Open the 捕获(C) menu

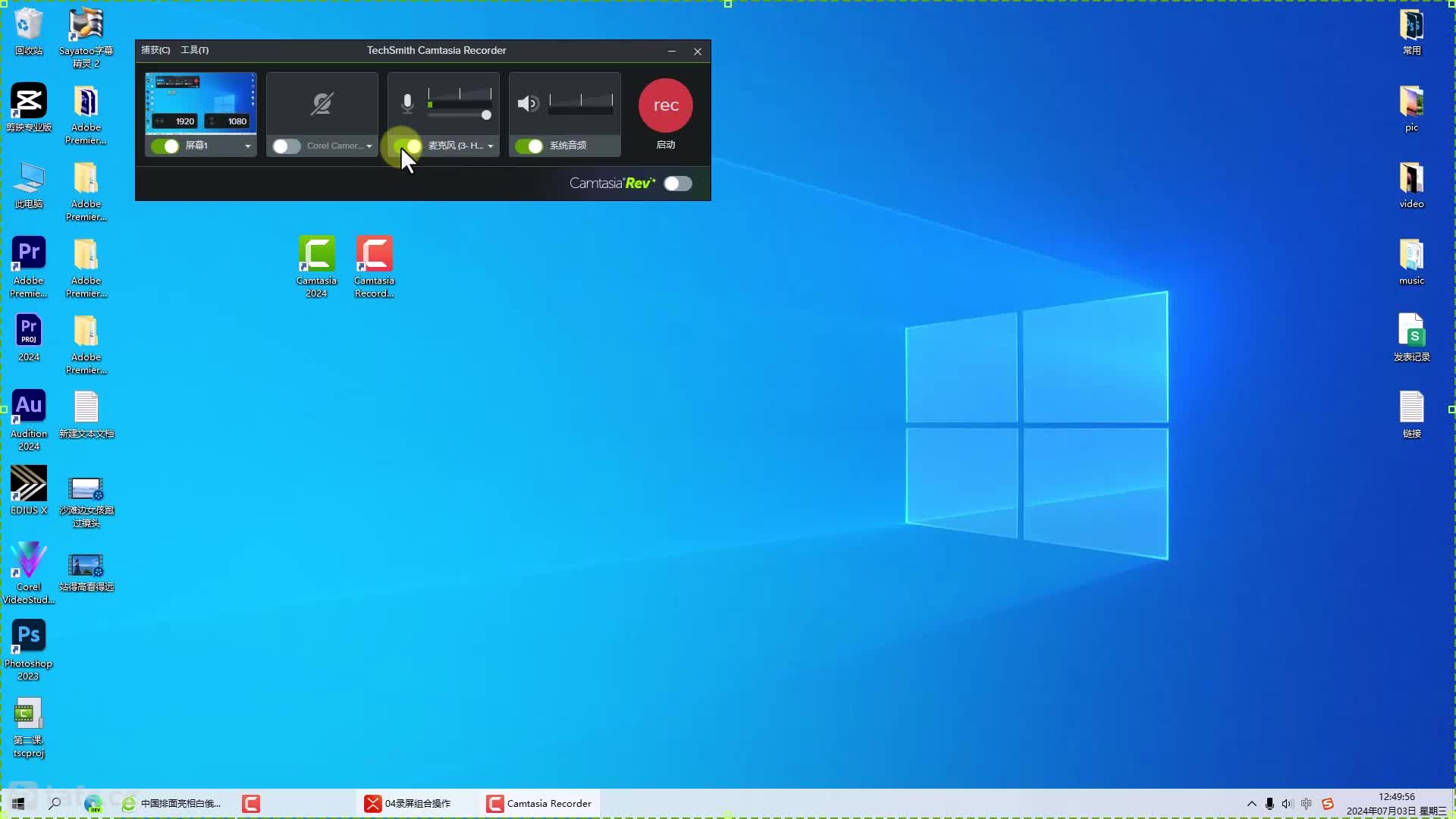[155, 50]
